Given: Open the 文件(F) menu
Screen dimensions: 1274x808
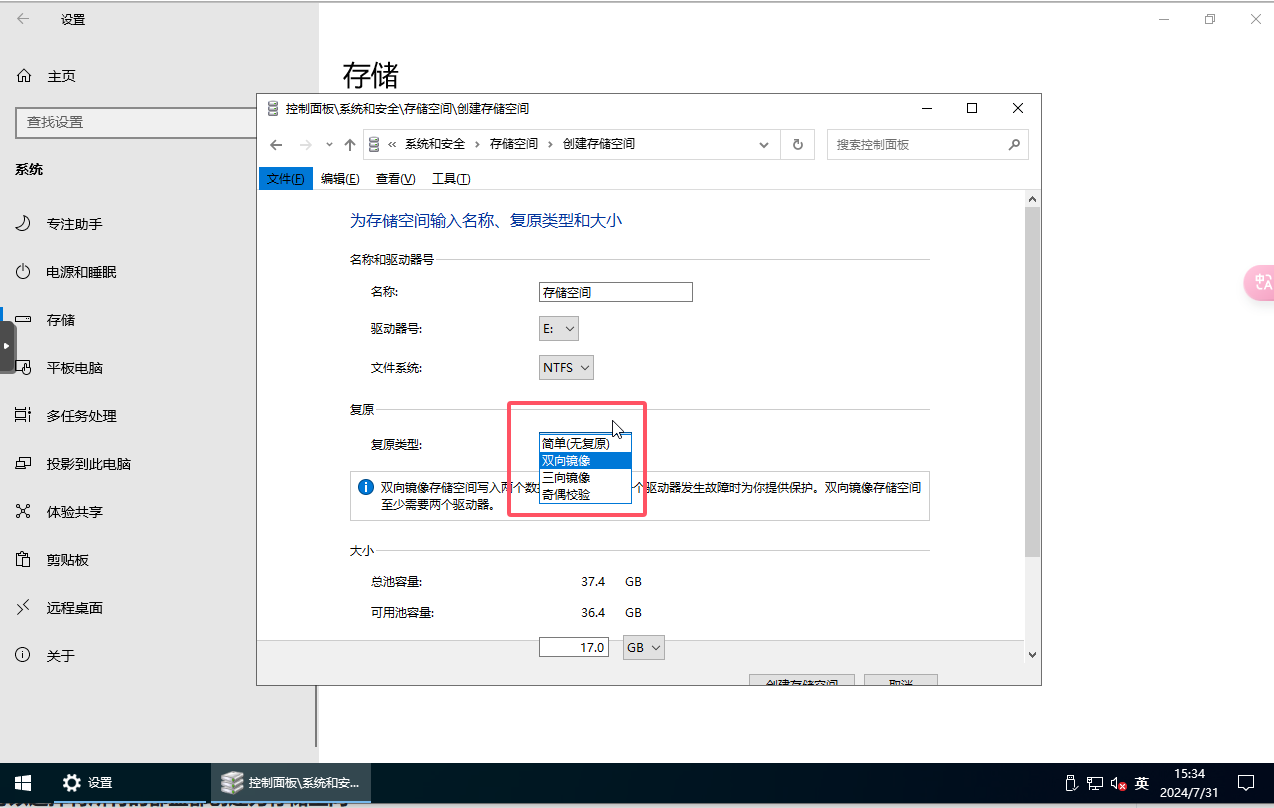Looking at the screenshot, I should [x=285, y=179].
